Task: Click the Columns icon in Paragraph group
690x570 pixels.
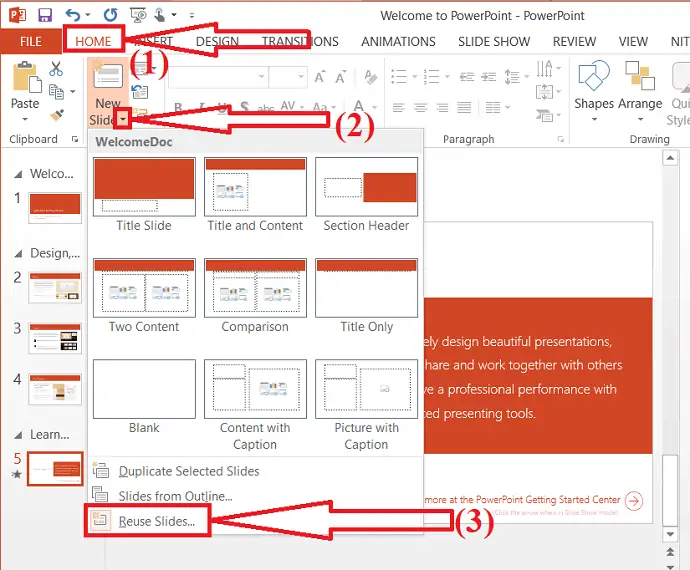Action: (x=493, y=107)
